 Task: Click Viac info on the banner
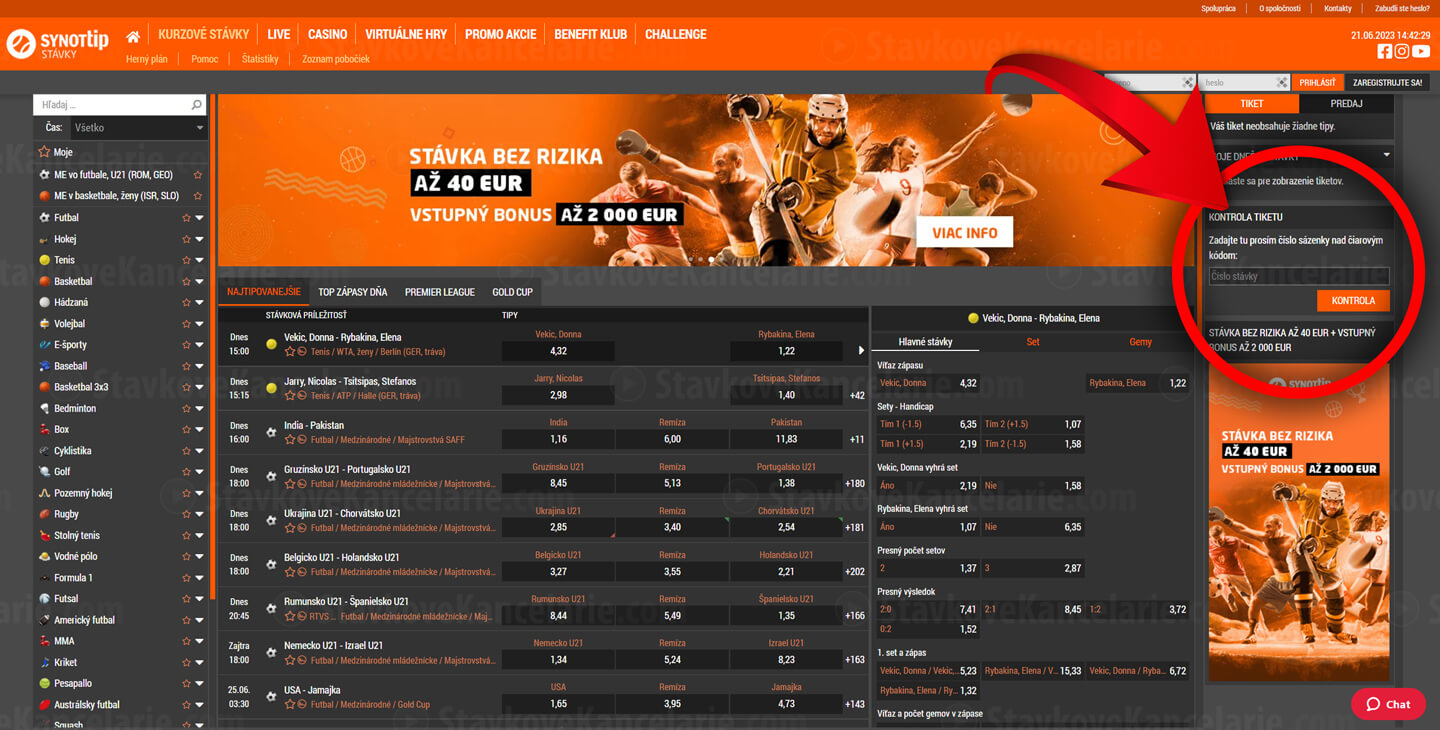click(x=965, y=233)
